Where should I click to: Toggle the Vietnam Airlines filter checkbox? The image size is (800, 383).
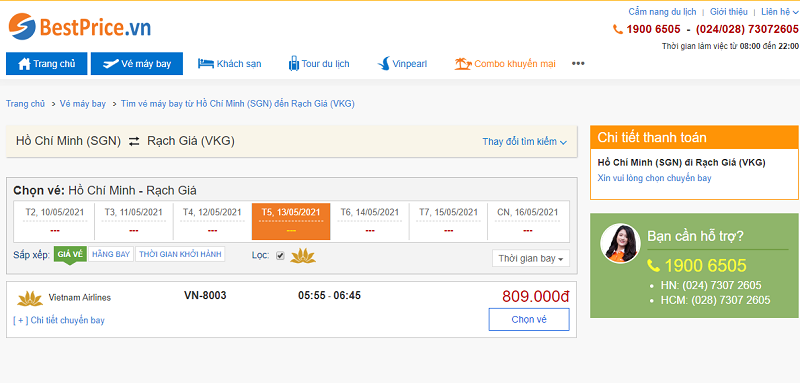coord(280,256)
